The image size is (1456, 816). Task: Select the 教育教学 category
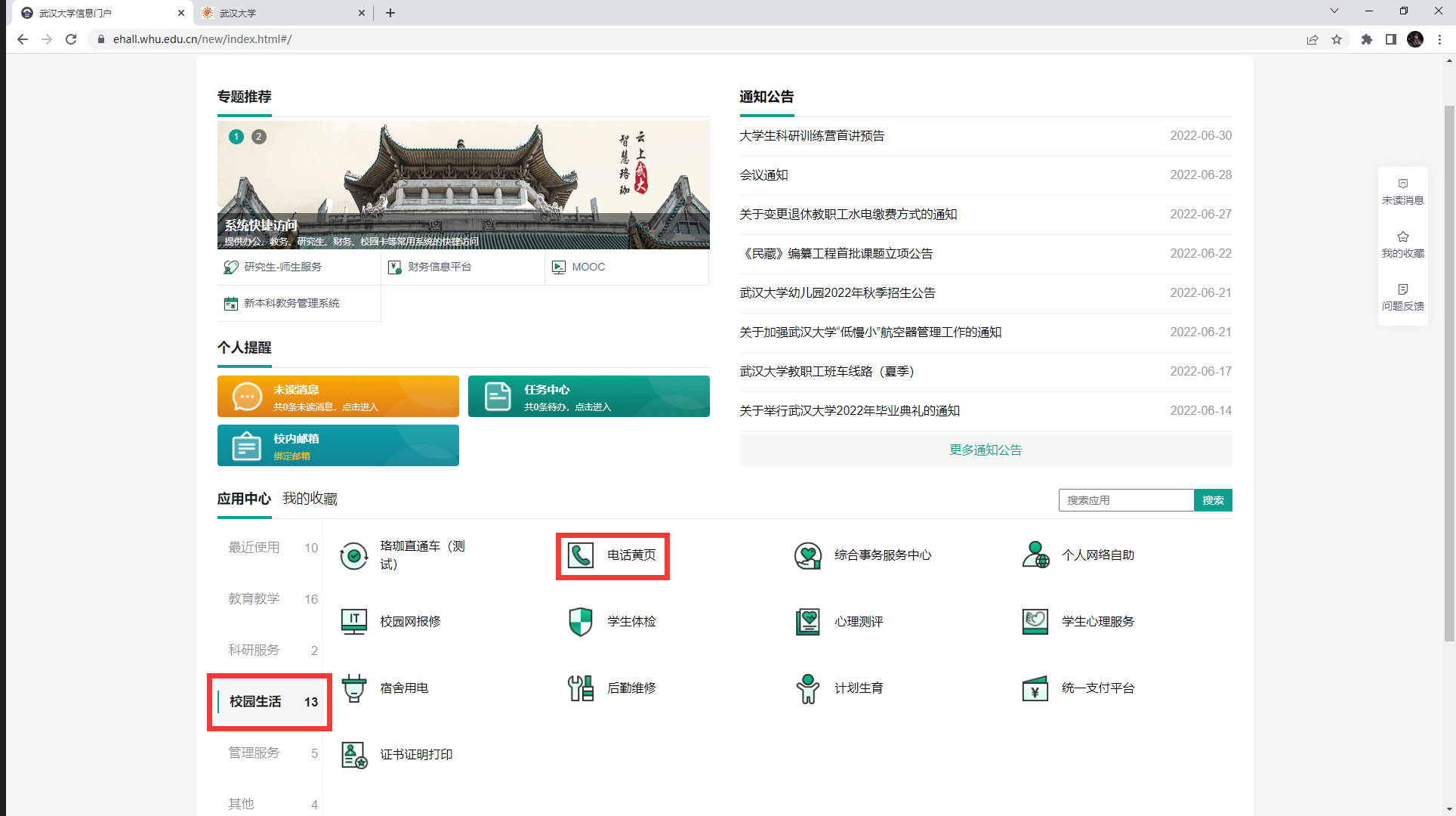[x=254, y=598]
